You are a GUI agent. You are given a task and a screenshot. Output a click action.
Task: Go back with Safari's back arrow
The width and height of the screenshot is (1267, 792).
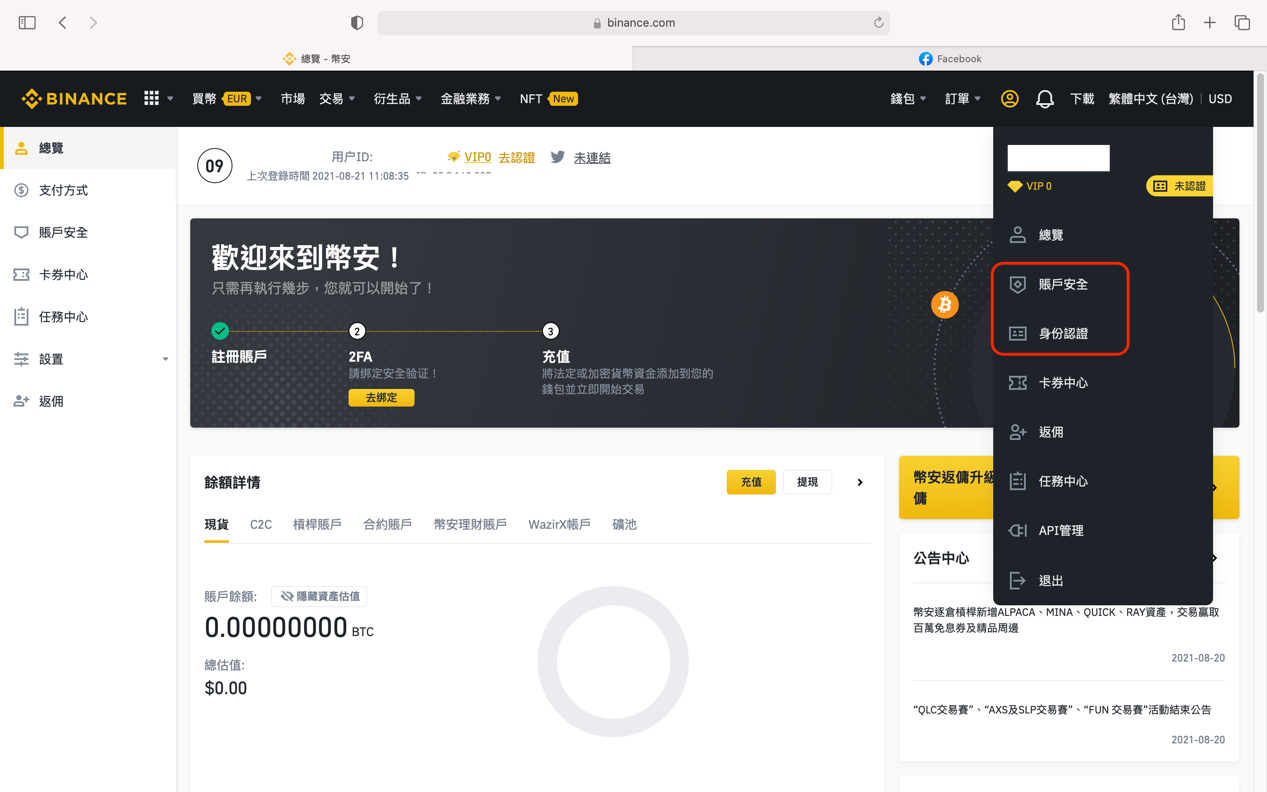62,22
